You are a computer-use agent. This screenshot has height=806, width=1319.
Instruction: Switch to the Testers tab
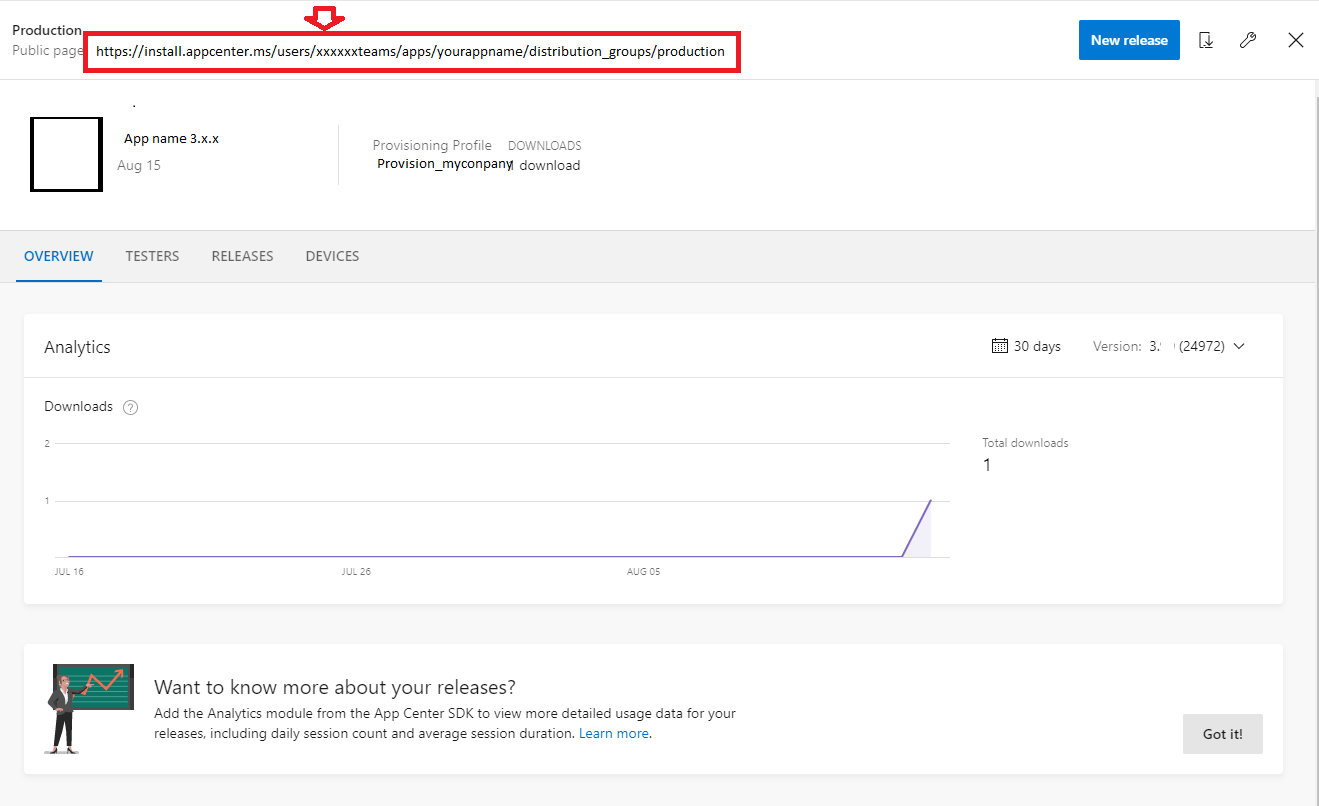152,256
